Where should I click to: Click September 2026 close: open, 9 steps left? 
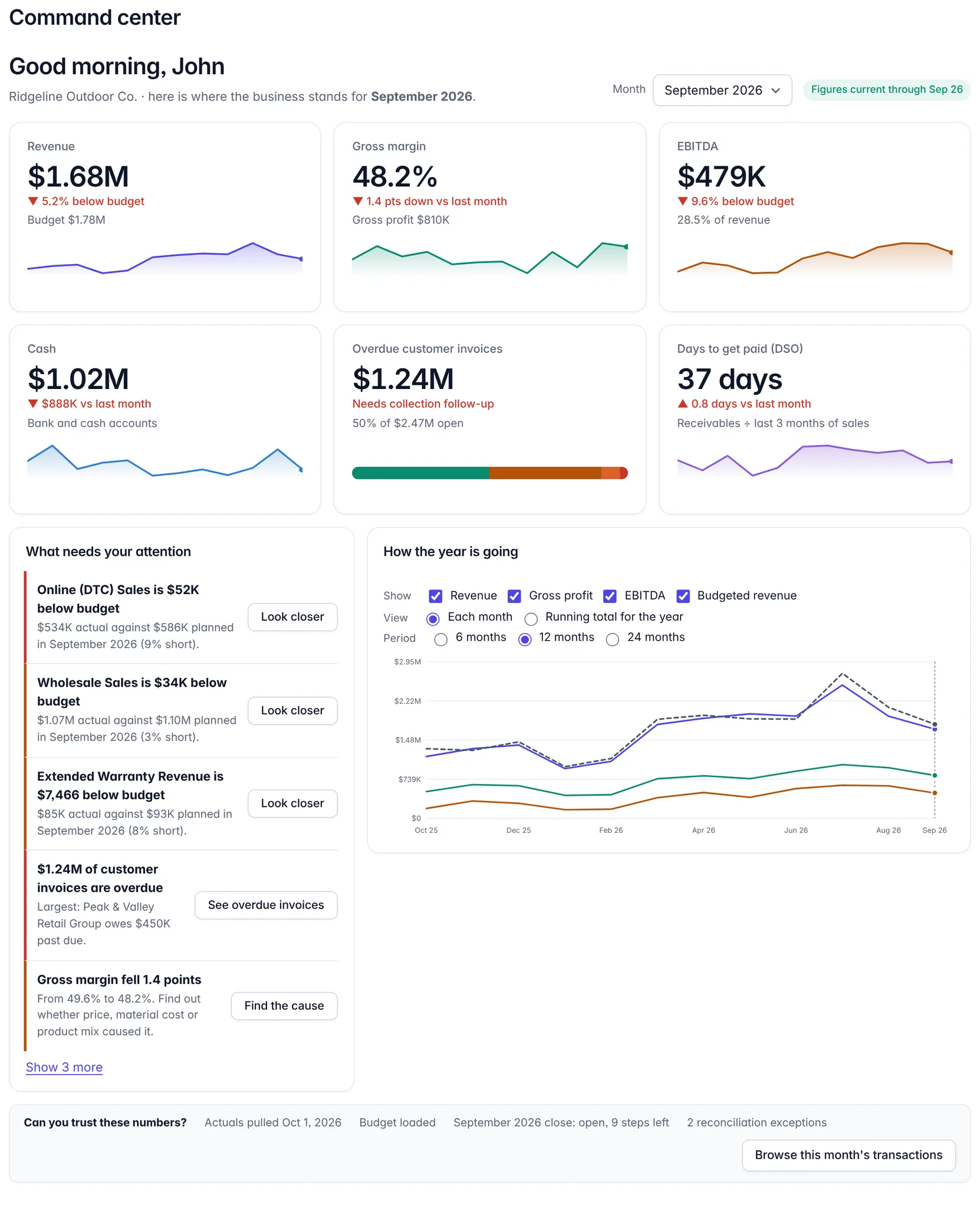click(x=561, y=1123)
